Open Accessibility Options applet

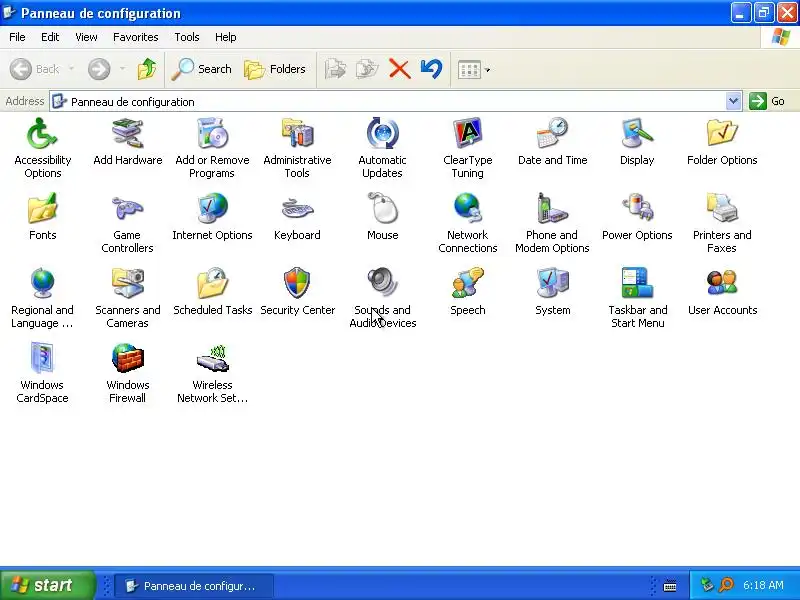(x=42, y=148)
